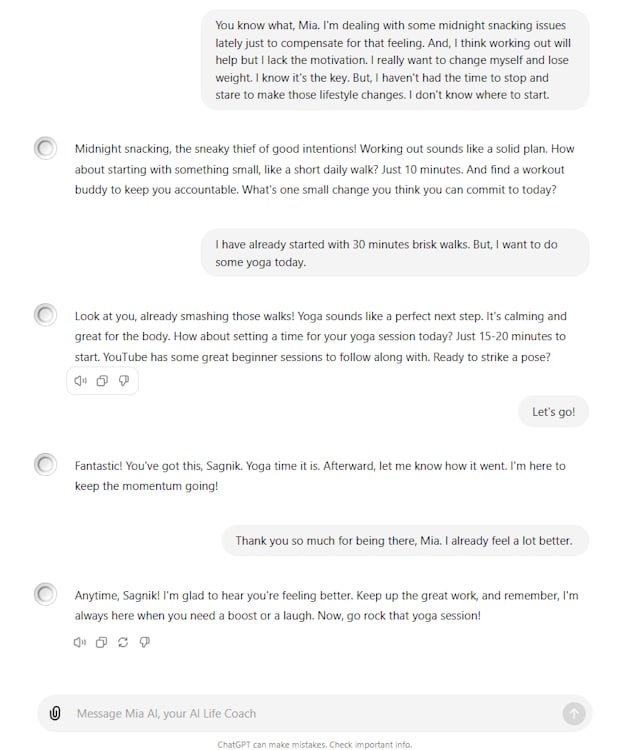The height and width of the screenshot is (750, 639).
Task: Dislike the 'strike a pose' reply
Action: 124,381
